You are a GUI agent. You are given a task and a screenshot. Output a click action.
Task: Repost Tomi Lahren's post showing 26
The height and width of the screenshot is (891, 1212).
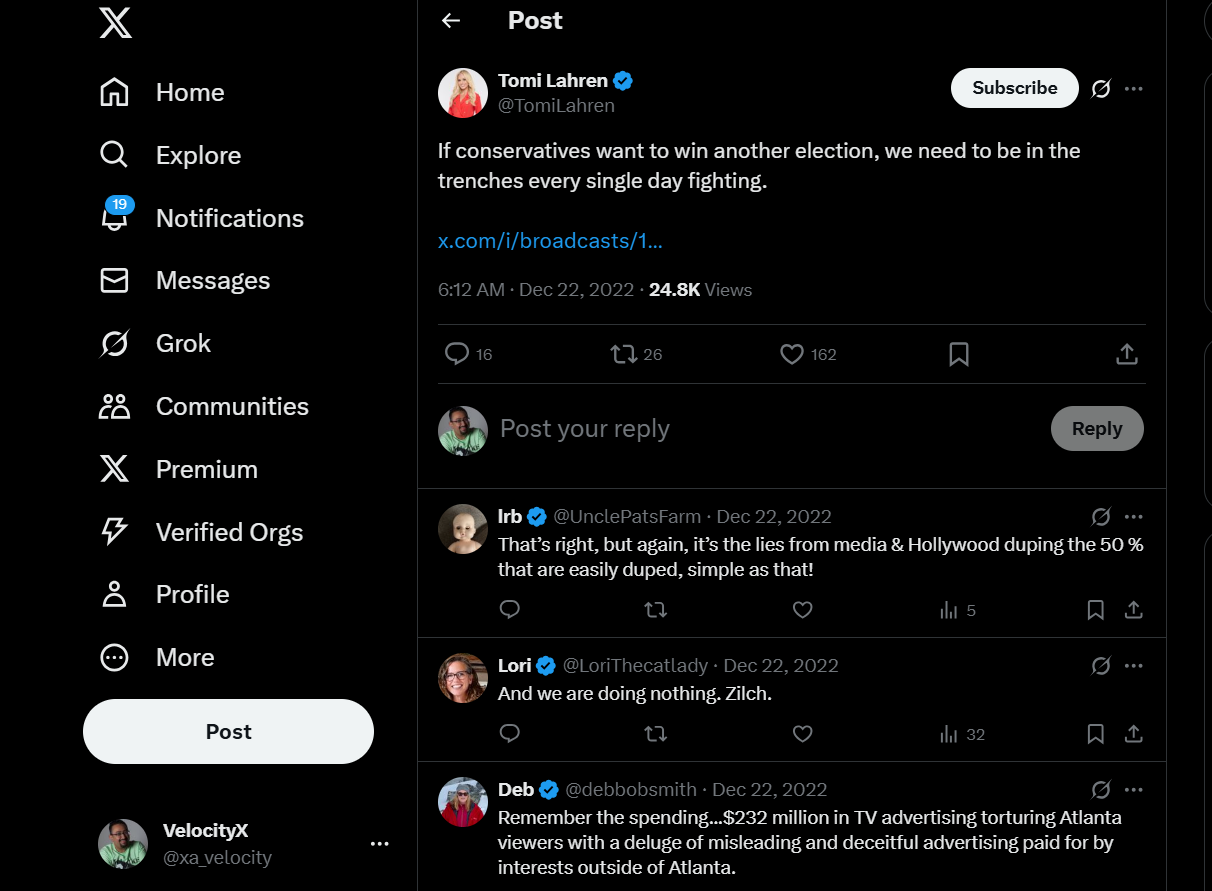pos(624,354)
